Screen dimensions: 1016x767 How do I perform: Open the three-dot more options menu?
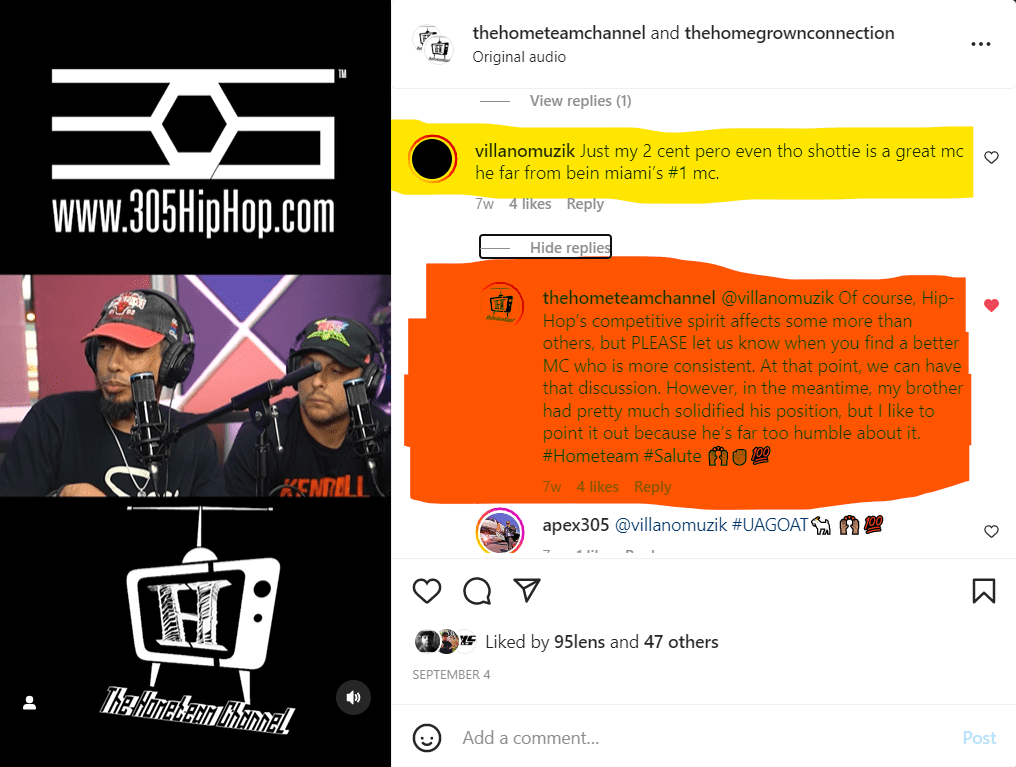click(981, 44)
